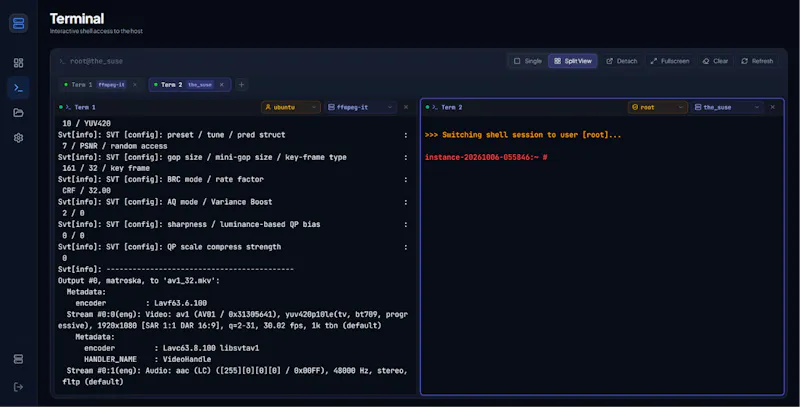The width and height of the screenshot is (800, 407).
Task: Open the servers icon near sidebar bottom
Action: 18,359
